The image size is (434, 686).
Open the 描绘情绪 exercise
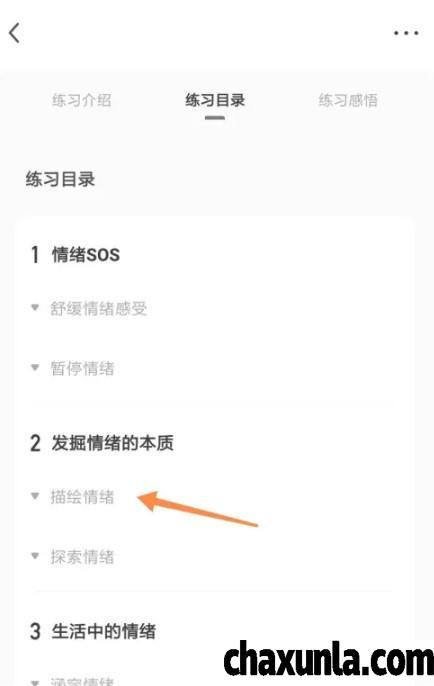pyautogui.click(x=82, y=497)
